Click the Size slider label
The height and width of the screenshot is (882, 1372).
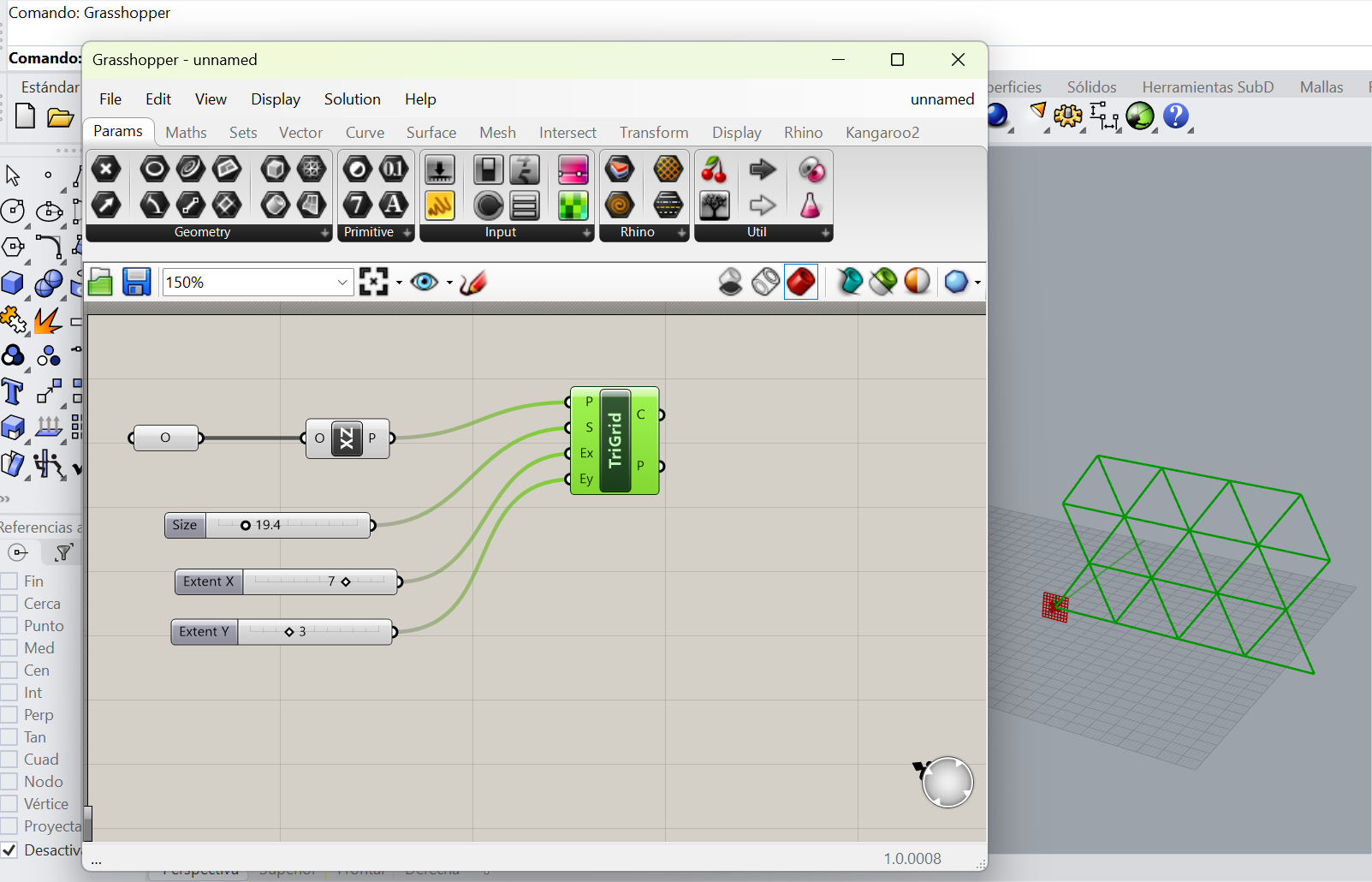tap(185, 525)
